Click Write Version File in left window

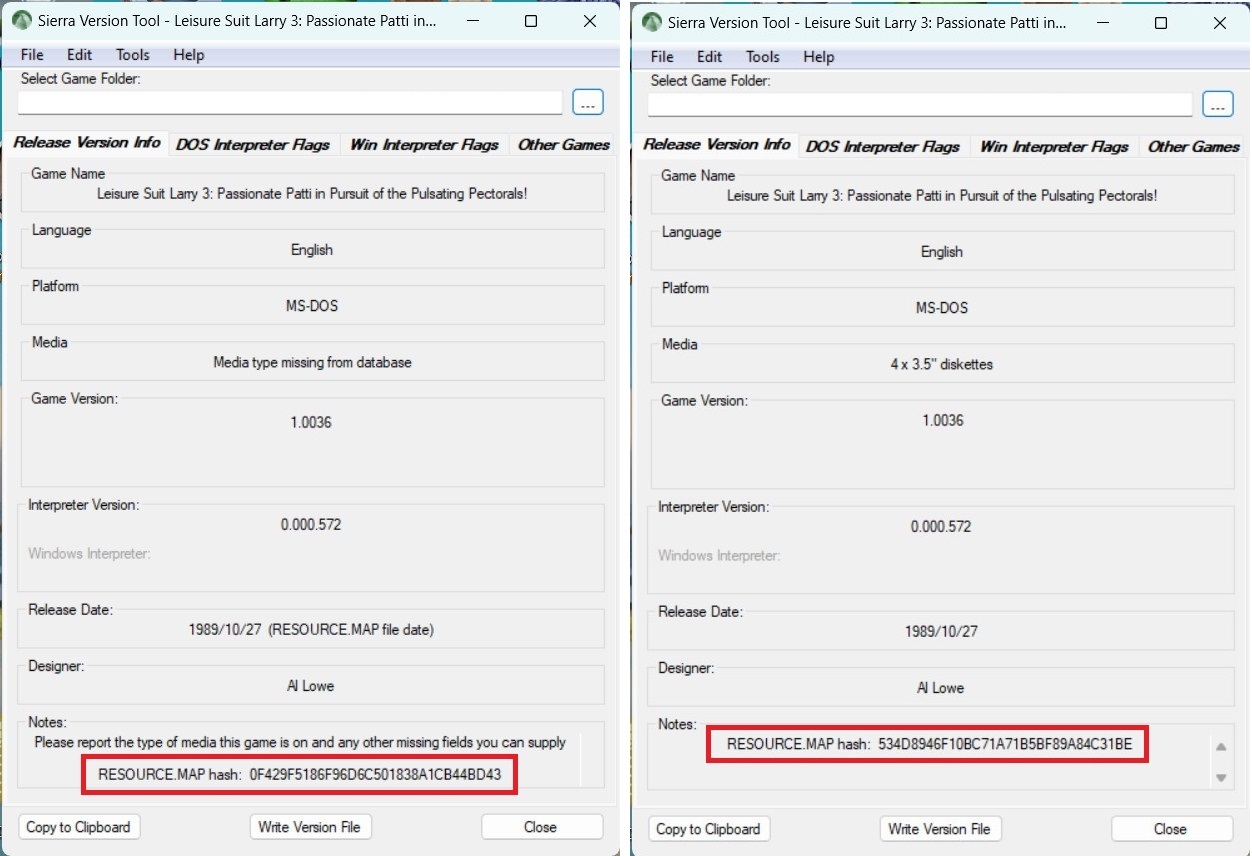tap(310, 827)
